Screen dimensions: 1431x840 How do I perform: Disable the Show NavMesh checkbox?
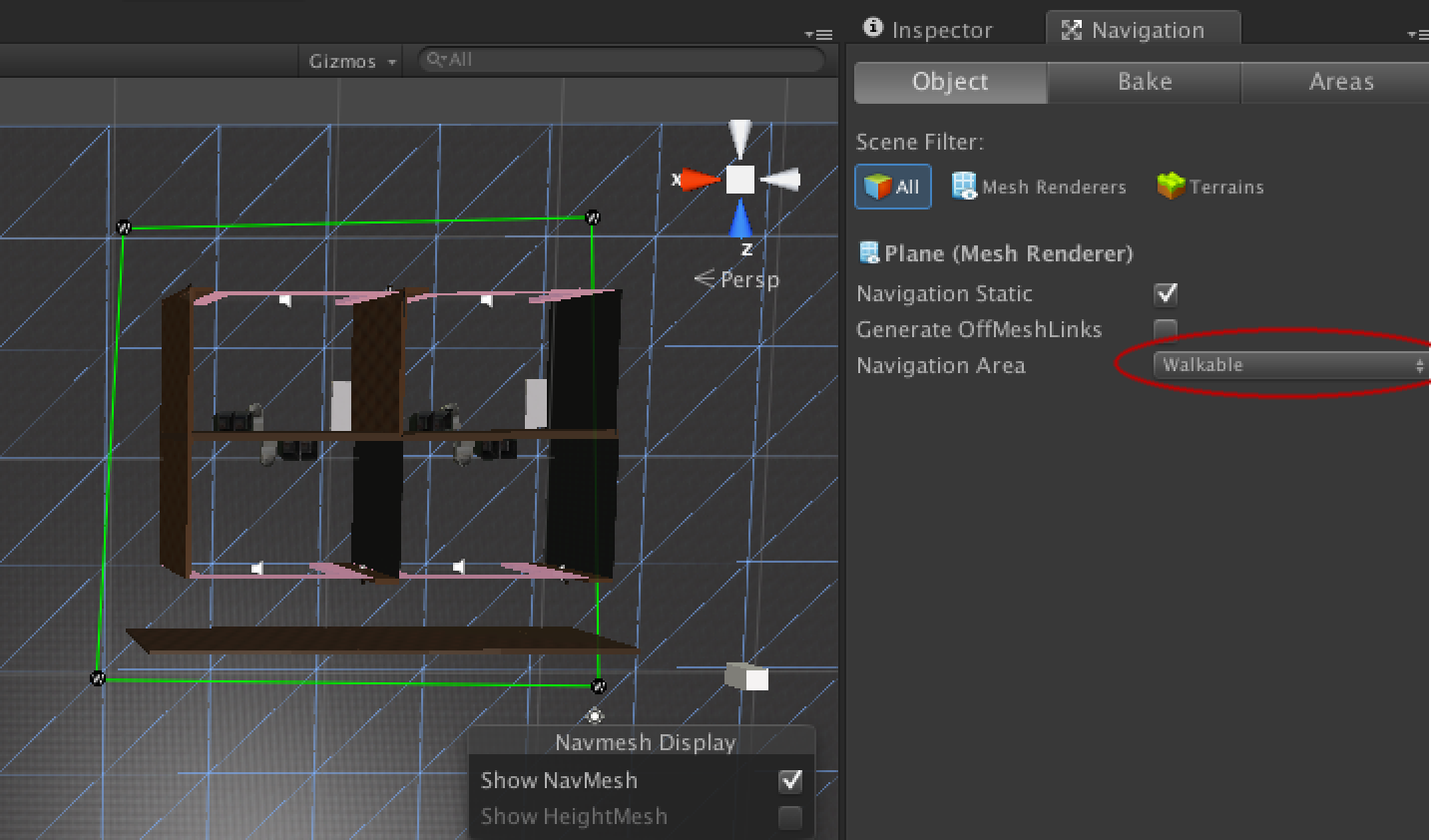[790, 780]
